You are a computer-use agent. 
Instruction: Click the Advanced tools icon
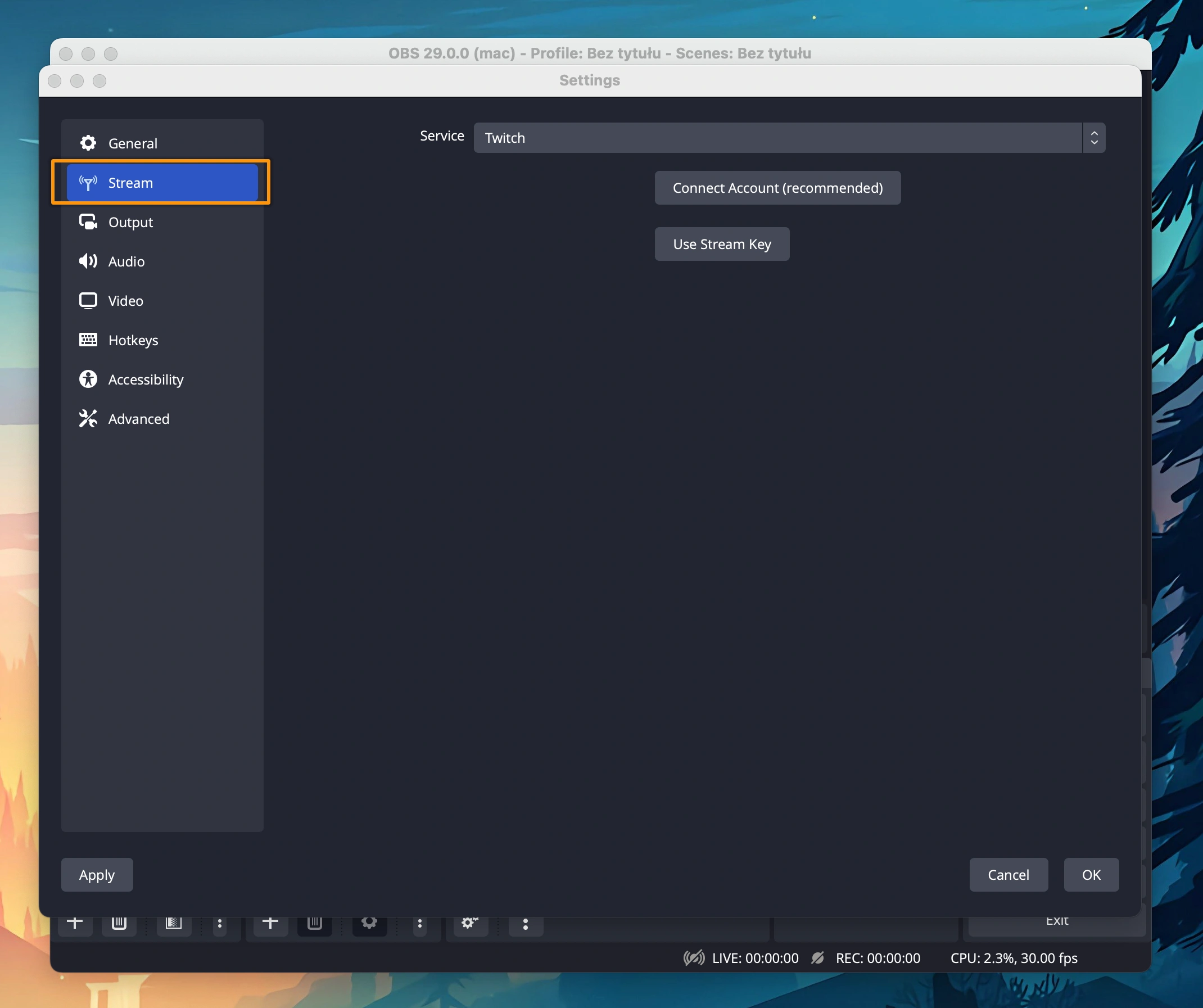point(88,419)
